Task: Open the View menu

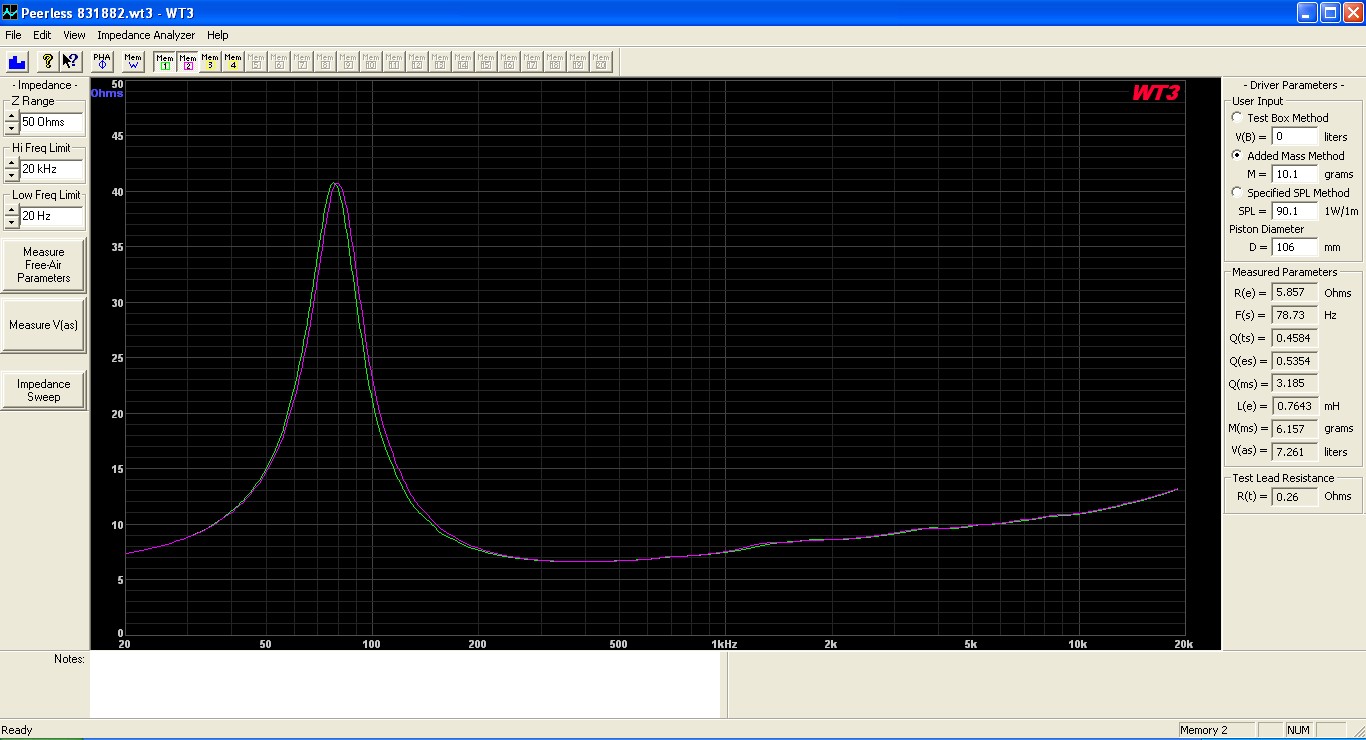Action: point(74,35)
